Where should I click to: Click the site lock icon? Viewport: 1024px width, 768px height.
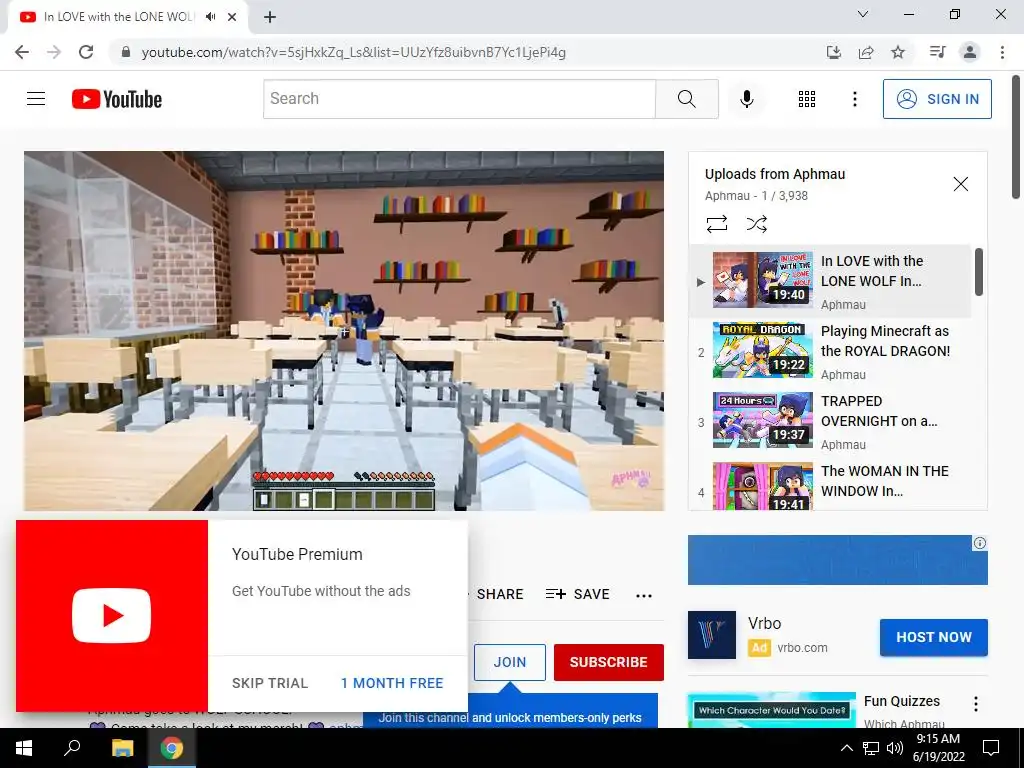126,52
